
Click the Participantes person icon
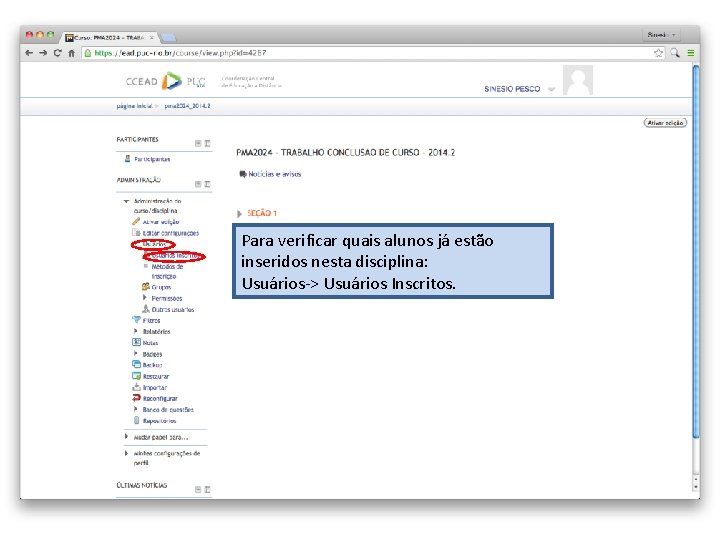pyautogui.click(x=128, y=159)
